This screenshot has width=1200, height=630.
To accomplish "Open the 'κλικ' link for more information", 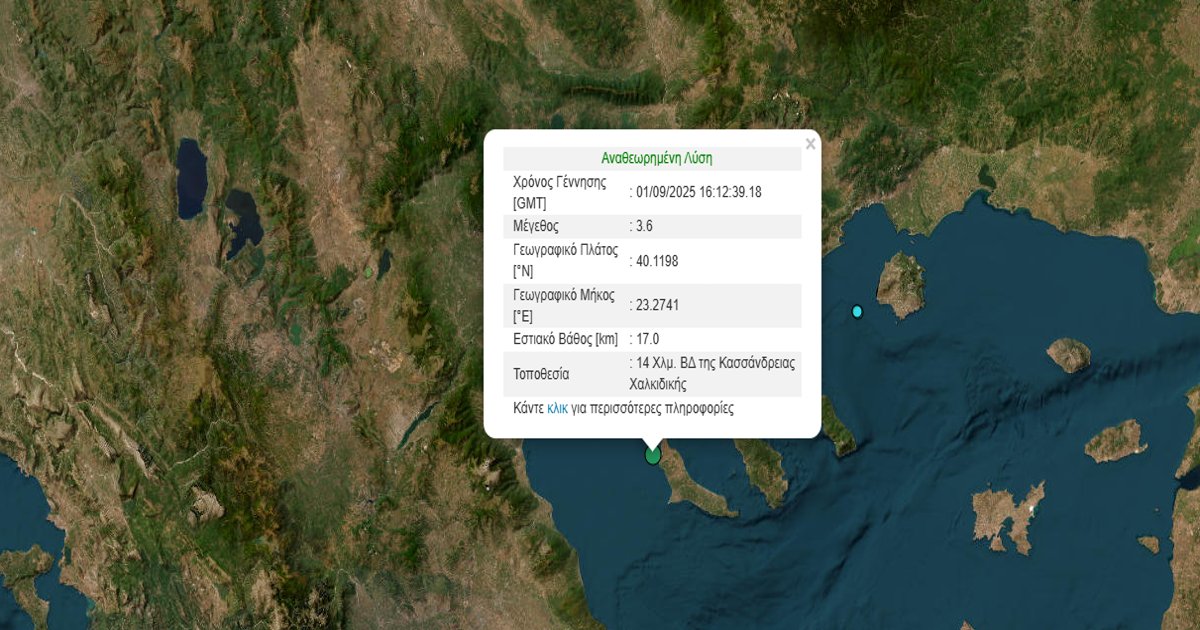I will pos(557,409).
